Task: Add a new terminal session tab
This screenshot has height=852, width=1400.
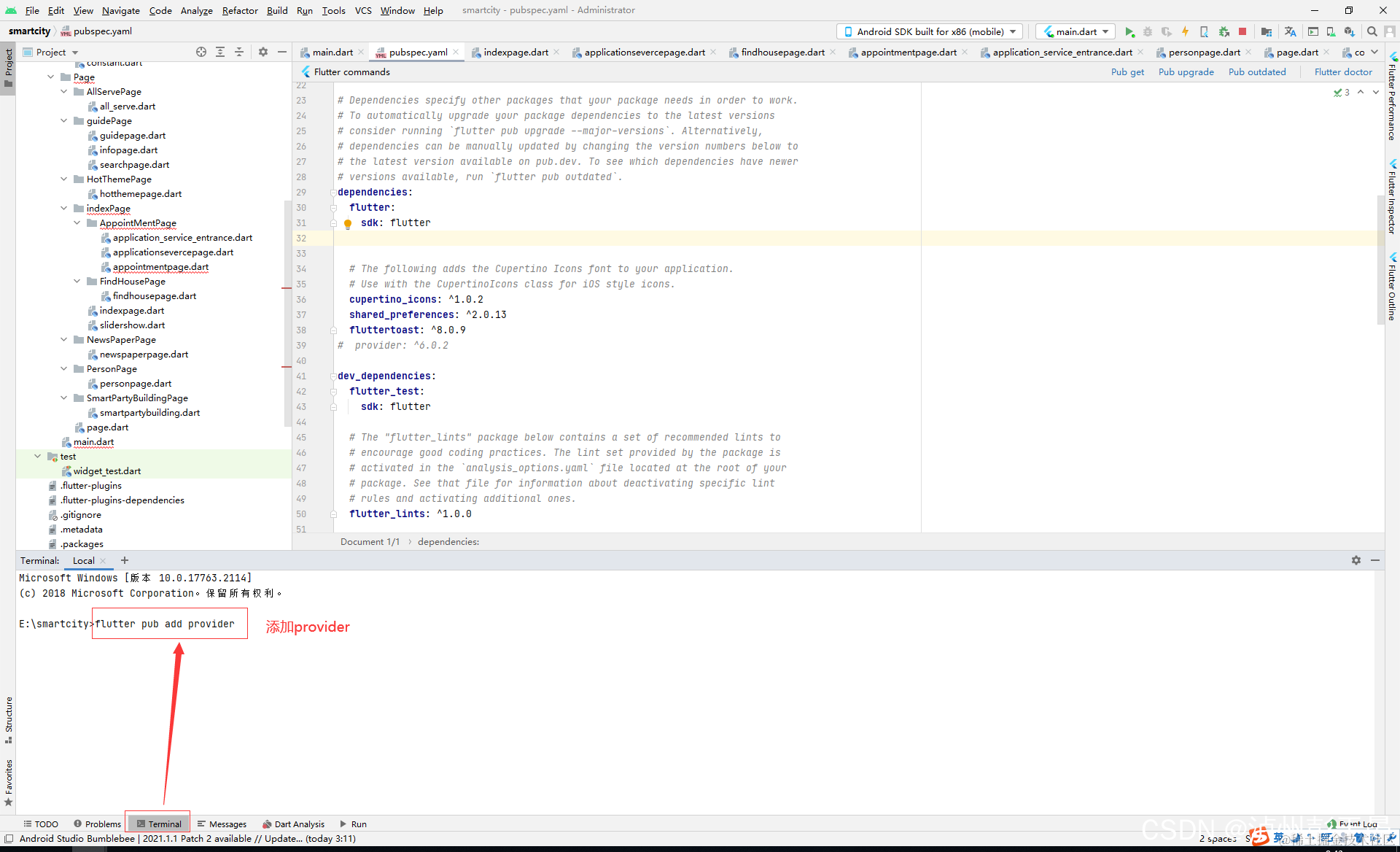Action: (125, 560)
